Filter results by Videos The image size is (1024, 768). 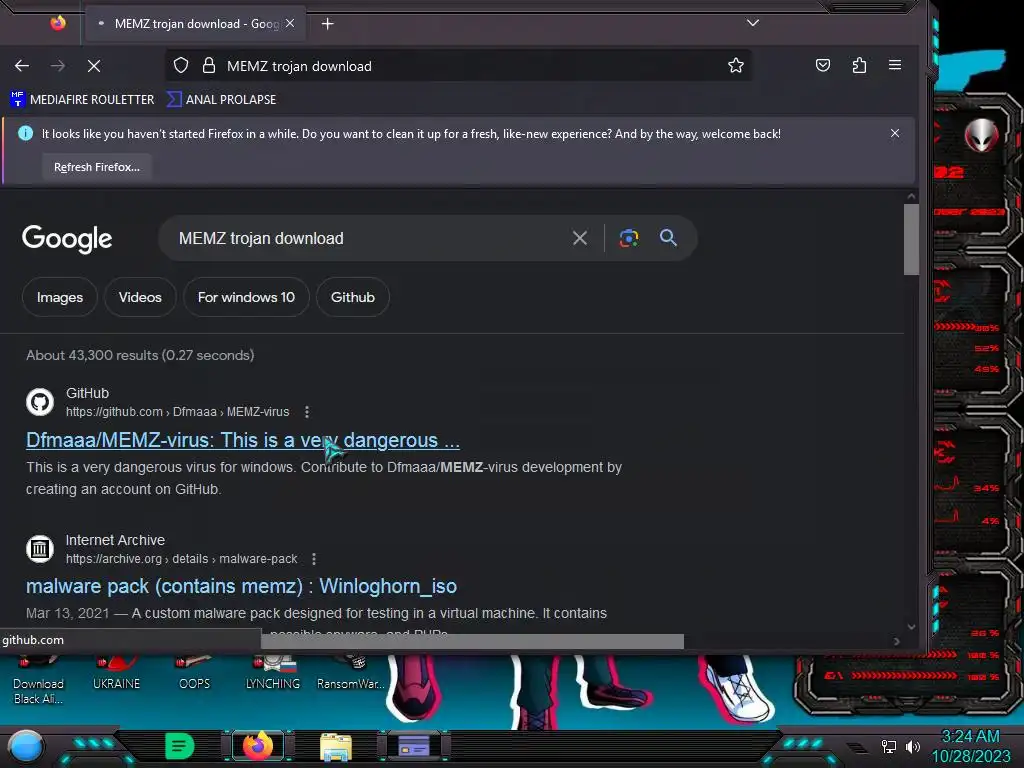click(140, 297)
